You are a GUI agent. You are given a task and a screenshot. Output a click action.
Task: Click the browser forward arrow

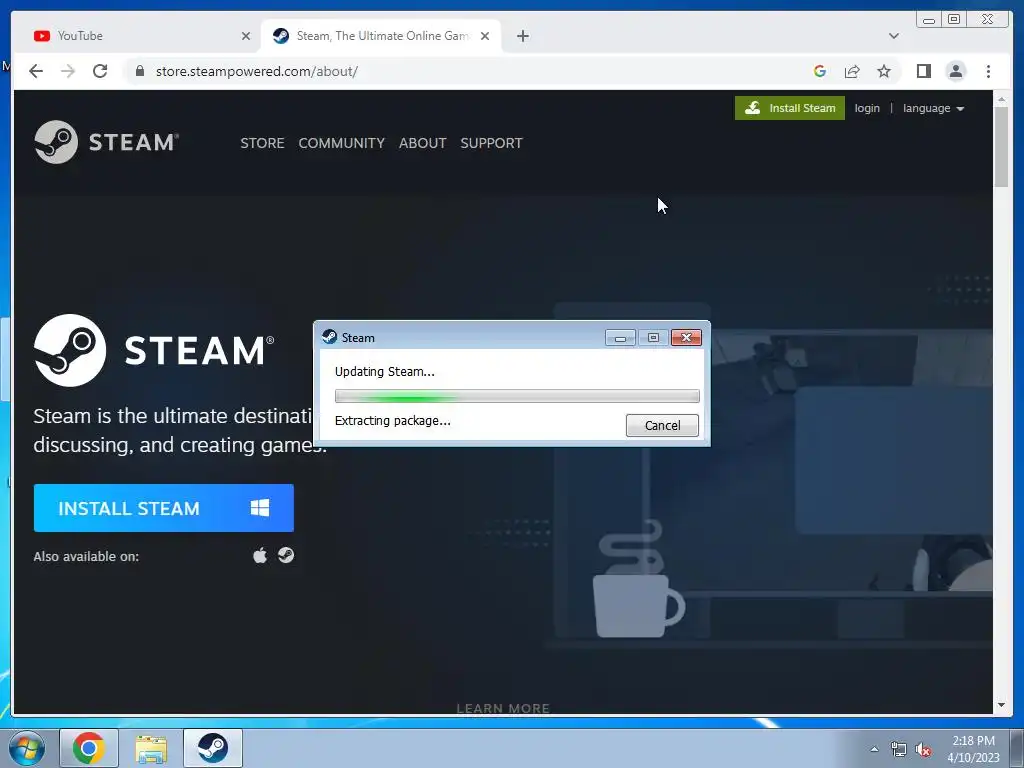tap(68, 71)
